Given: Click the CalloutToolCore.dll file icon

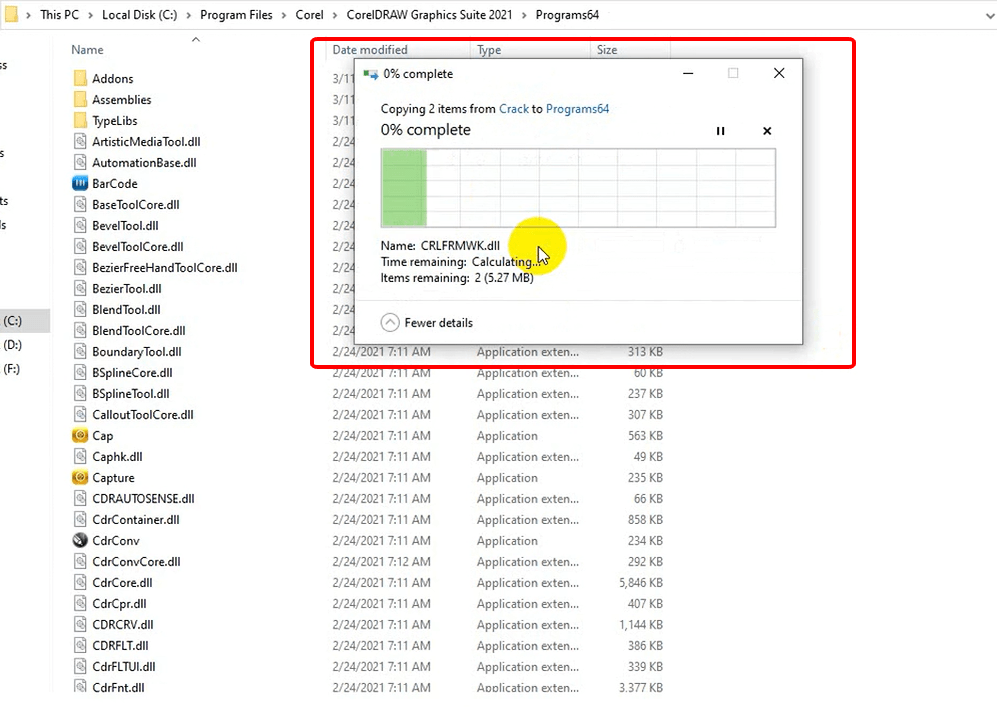Looking at the screenshot, I should pos(80,414).
